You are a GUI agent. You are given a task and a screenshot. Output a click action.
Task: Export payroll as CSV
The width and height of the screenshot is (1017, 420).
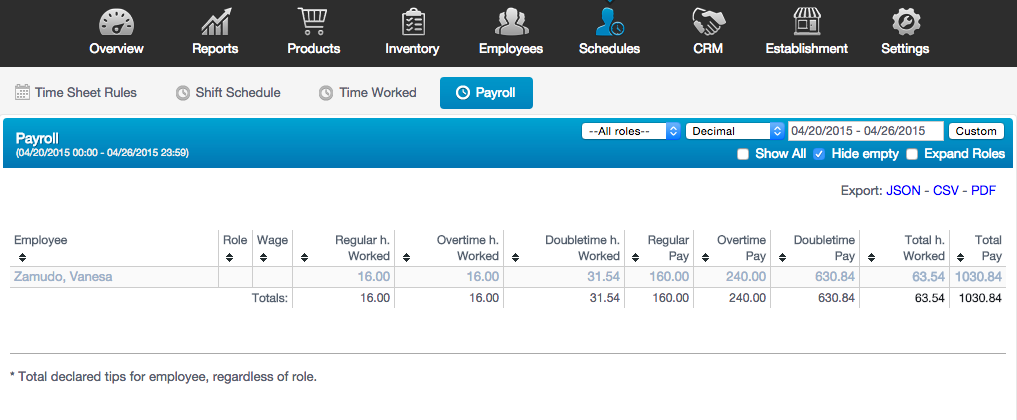pyautogui.click(x=946, y=189)
